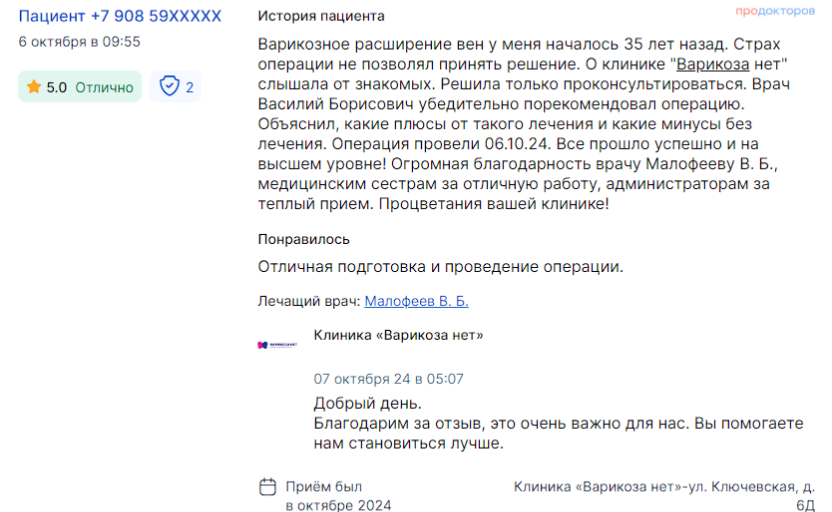The width and height of the screenshot is (832, 512).
Task: Click the review date 6 октября в 09:55
Action: pyautogui.click(x=80, y=42)
